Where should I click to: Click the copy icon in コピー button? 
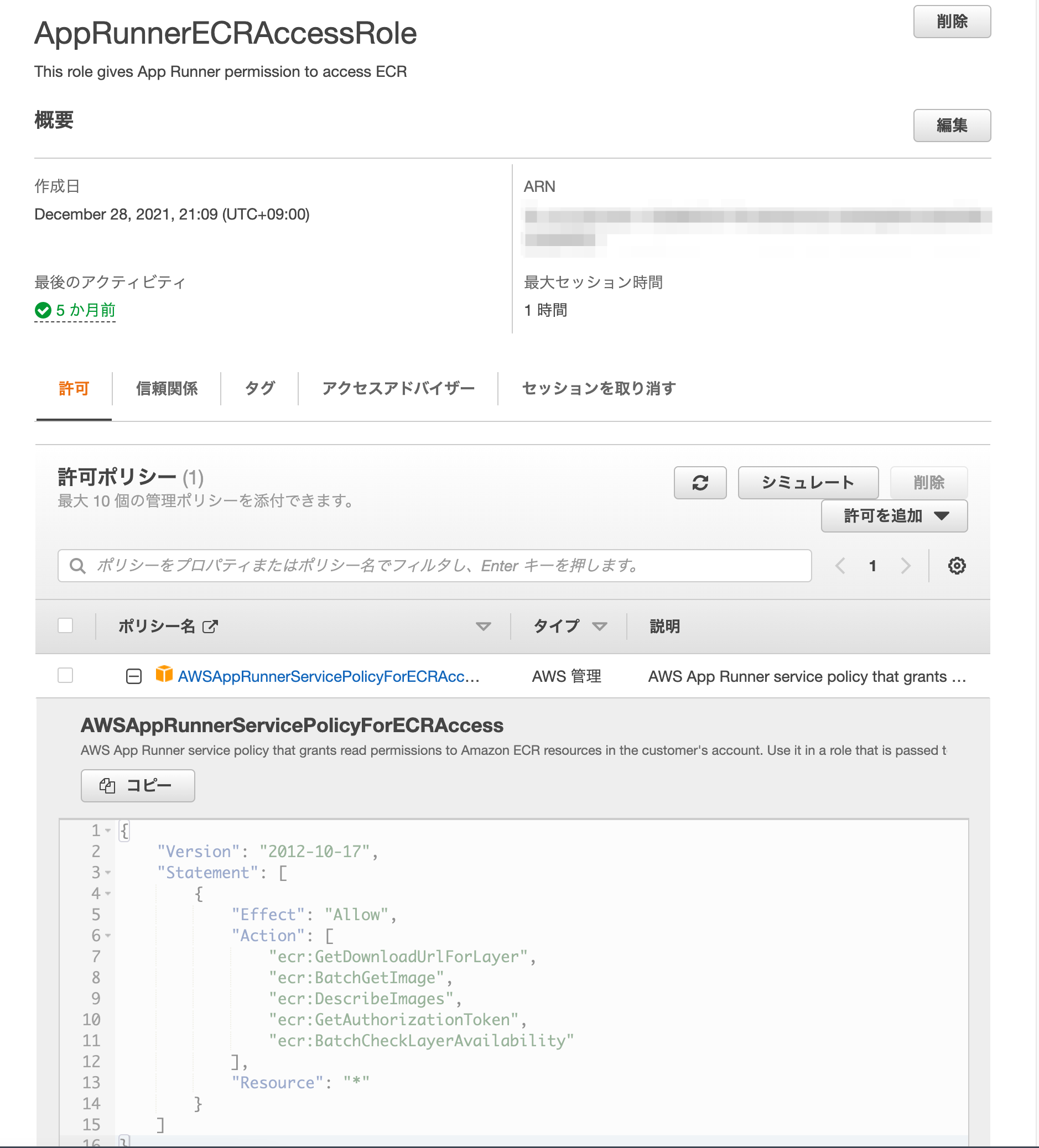point(107,786)
